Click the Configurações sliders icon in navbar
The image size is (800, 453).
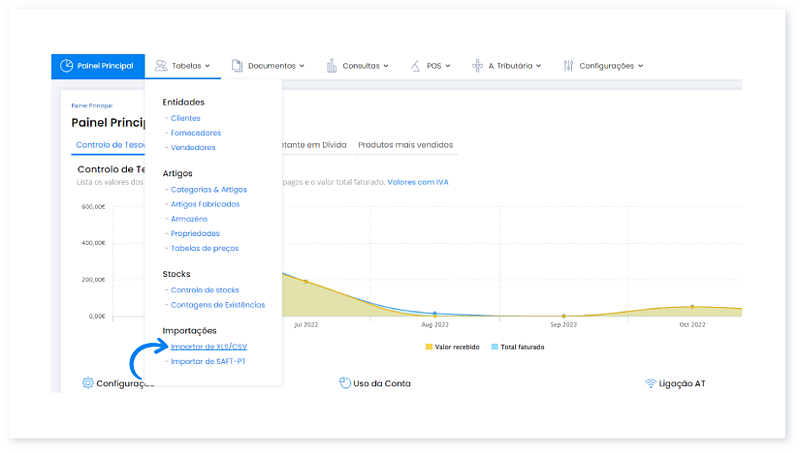click(x=568, y=66)
